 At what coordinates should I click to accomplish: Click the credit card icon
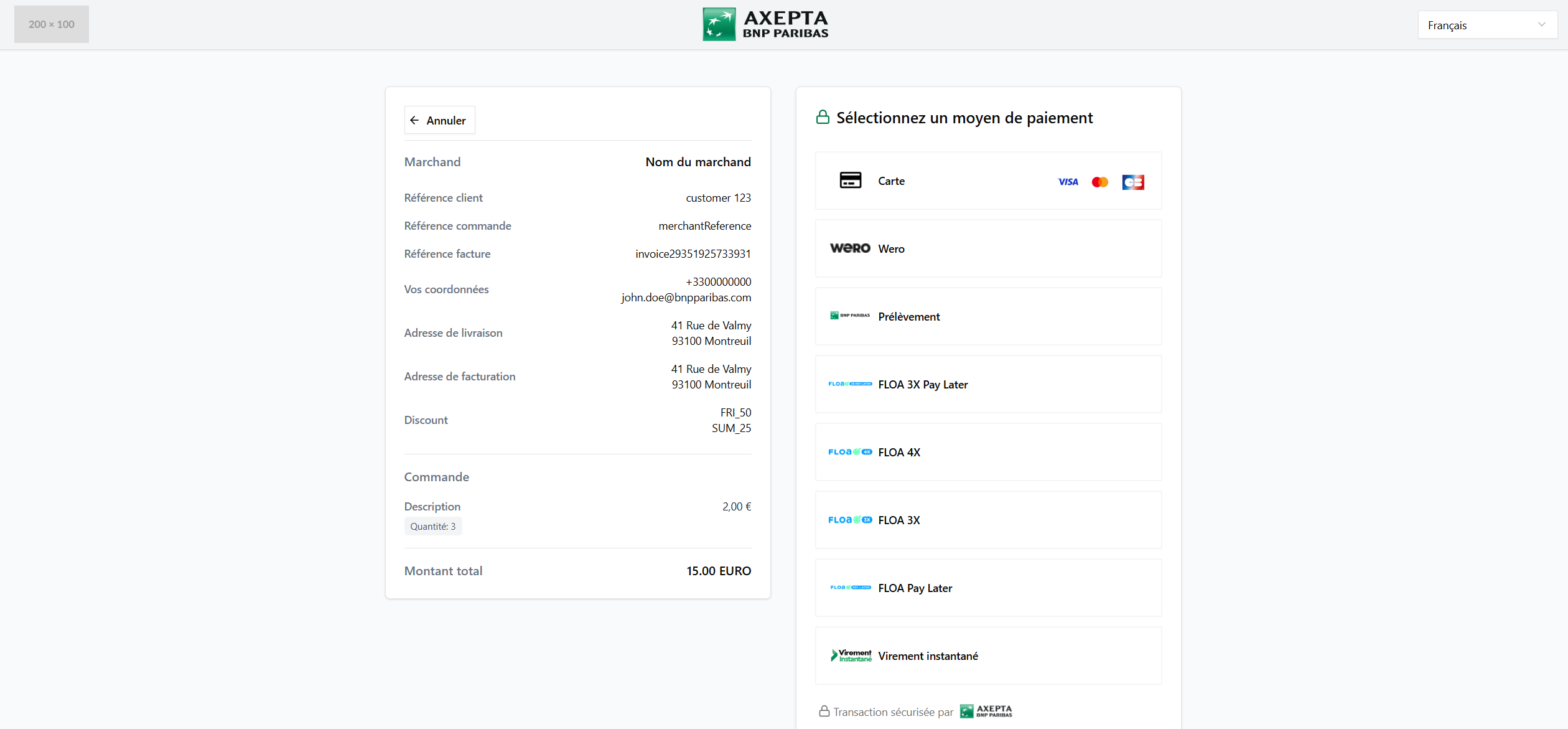[x=850, y=181]
